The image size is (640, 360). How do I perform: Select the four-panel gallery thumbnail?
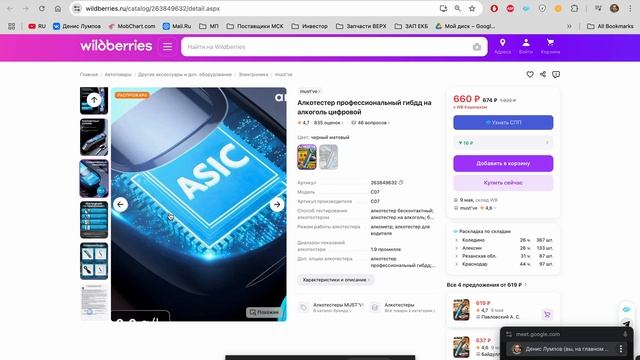[94, 261]
